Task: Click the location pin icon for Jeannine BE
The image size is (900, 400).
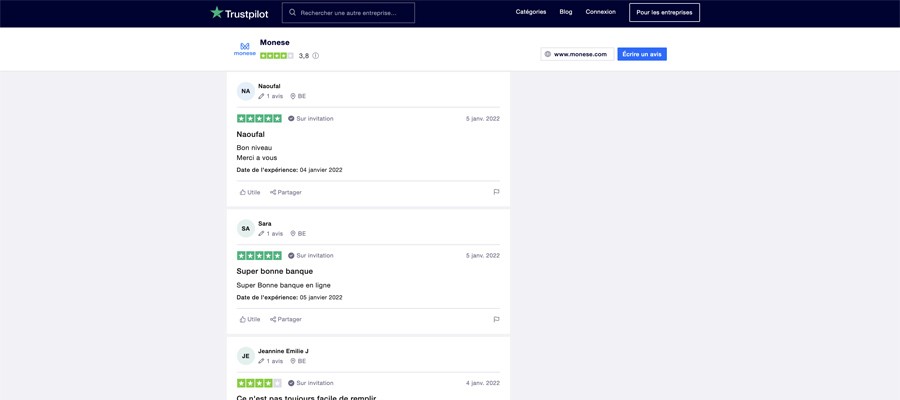Action: pos(293,361)
